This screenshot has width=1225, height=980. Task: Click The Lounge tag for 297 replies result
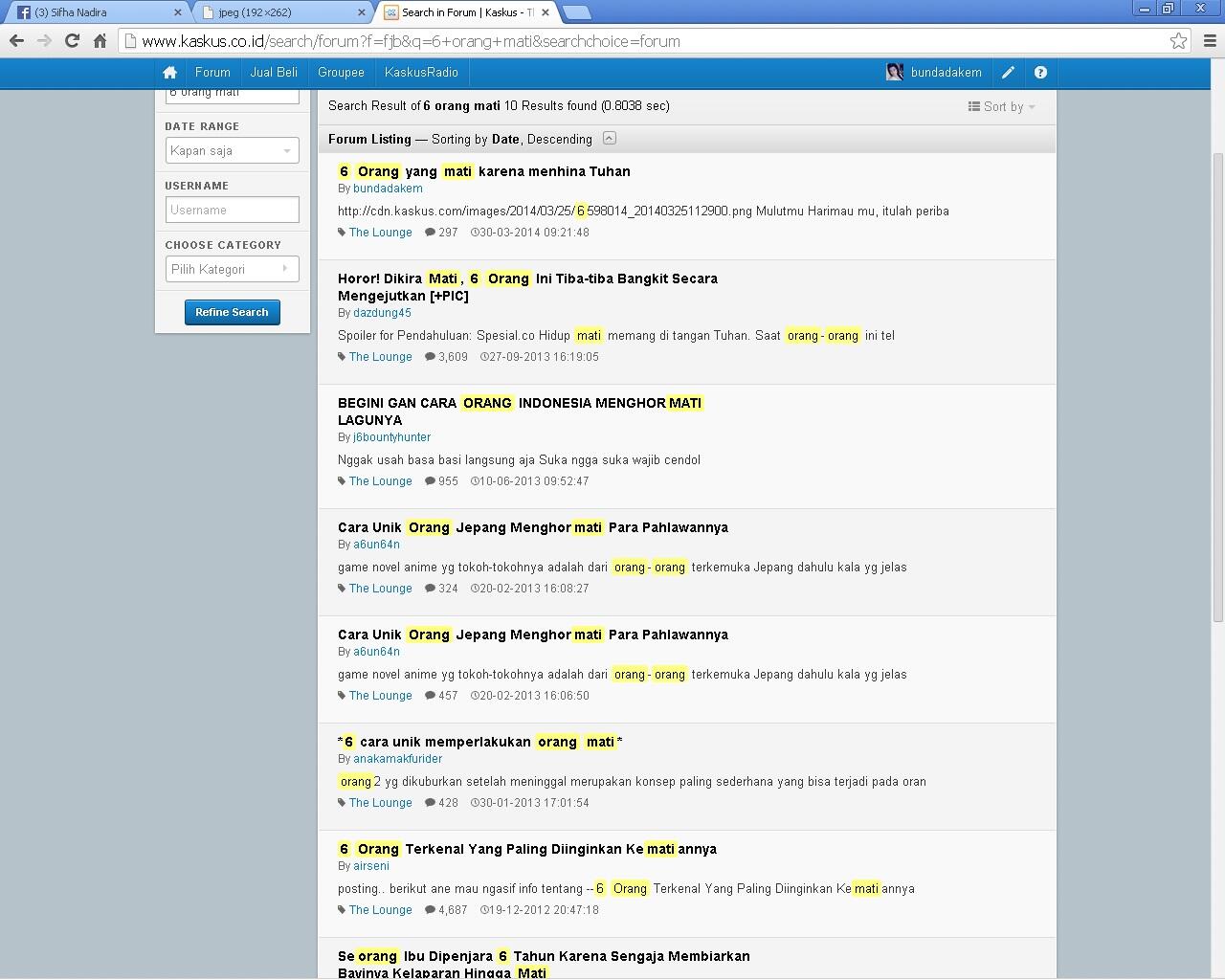(380, 233)
